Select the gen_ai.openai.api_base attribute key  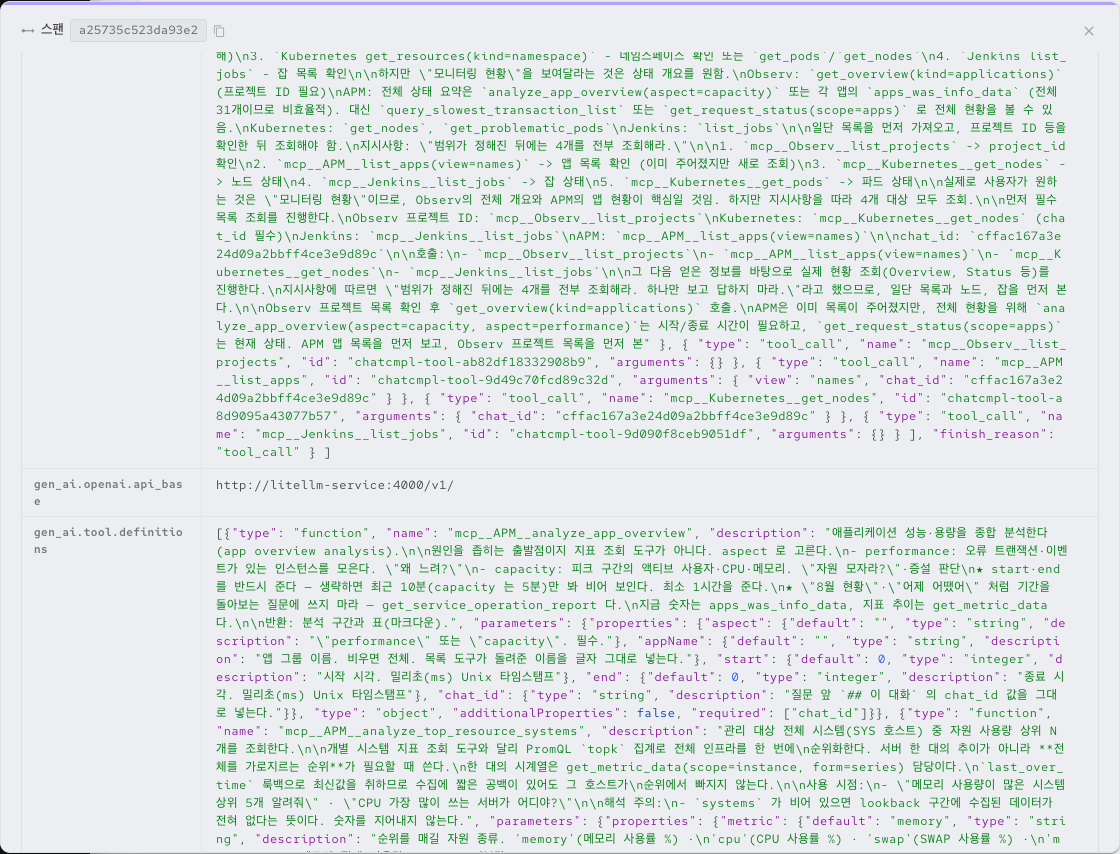point(108,493)
